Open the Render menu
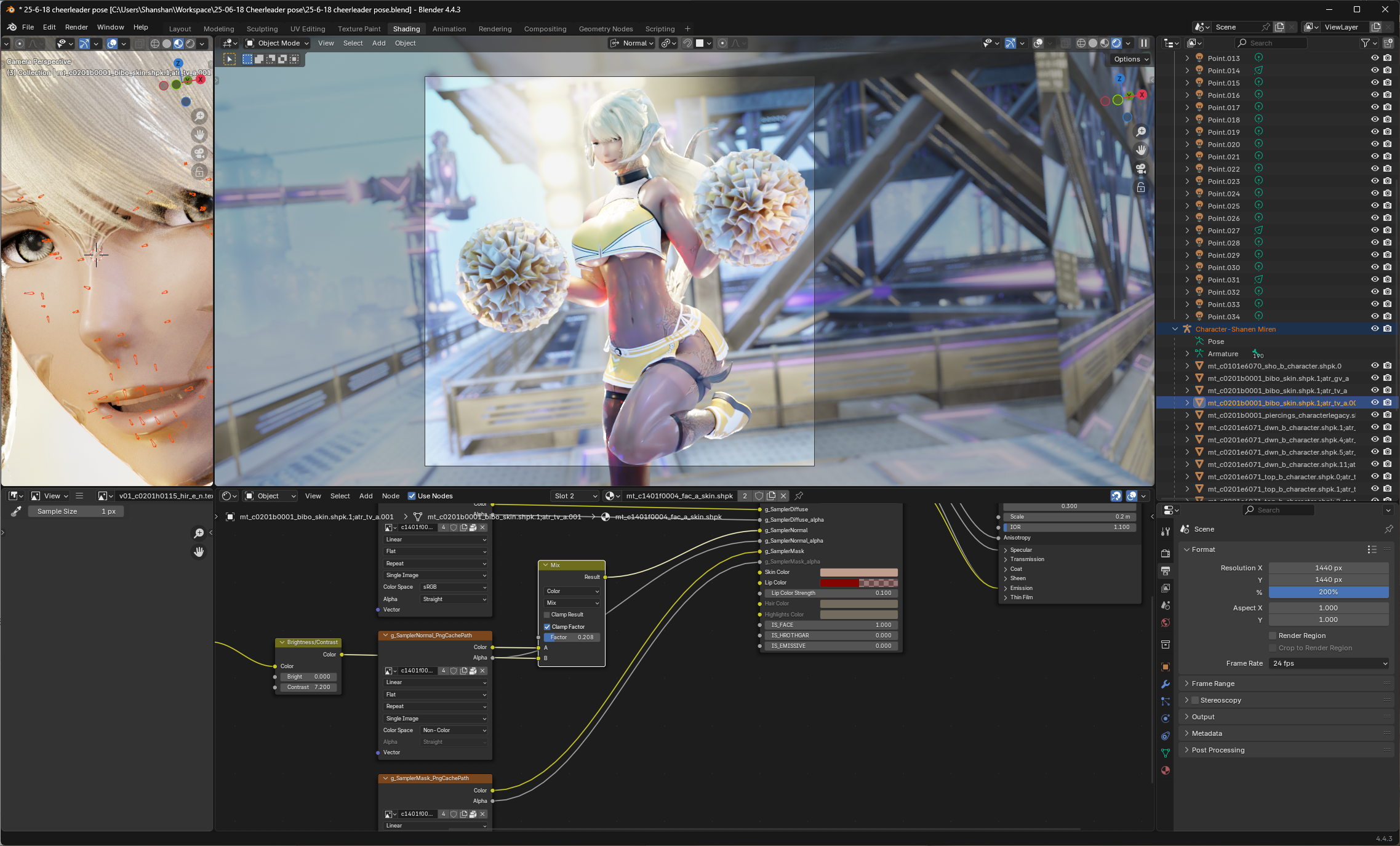Screen dimensions: 1400x846 pyautogui.click(x=76, y=27)
